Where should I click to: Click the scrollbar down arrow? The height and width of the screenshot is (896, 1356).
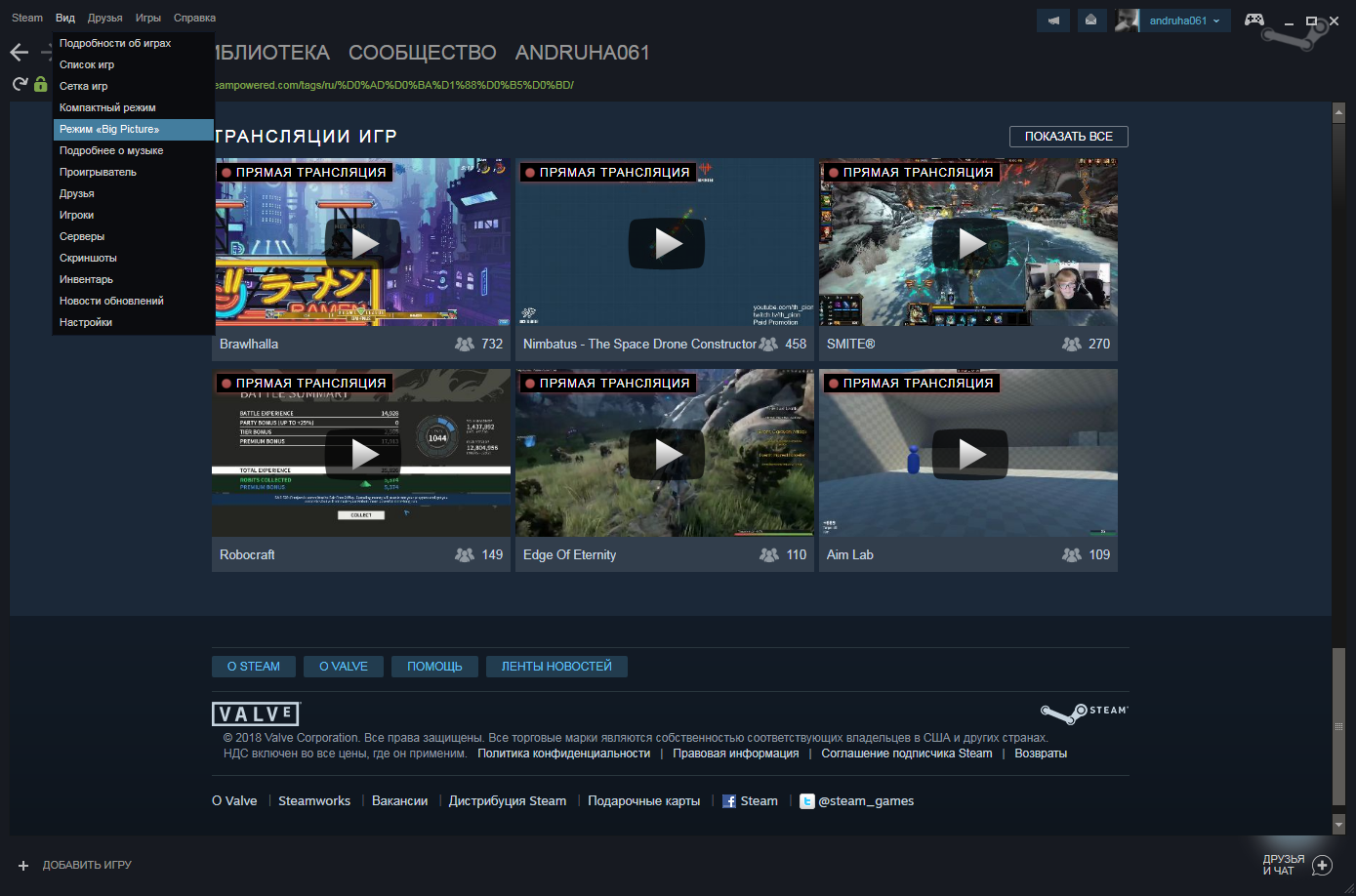click(x=1338, y=826)
